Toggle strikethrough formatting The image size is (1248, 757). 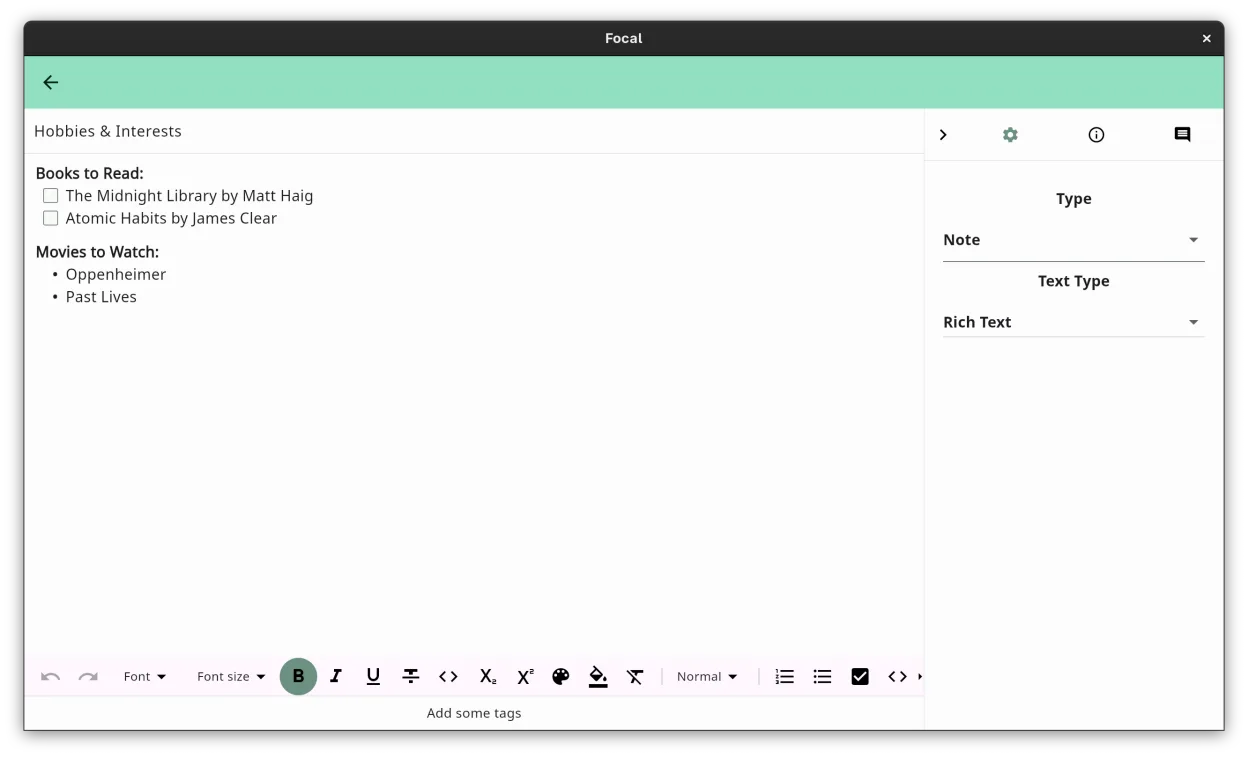tap(411, 677)
